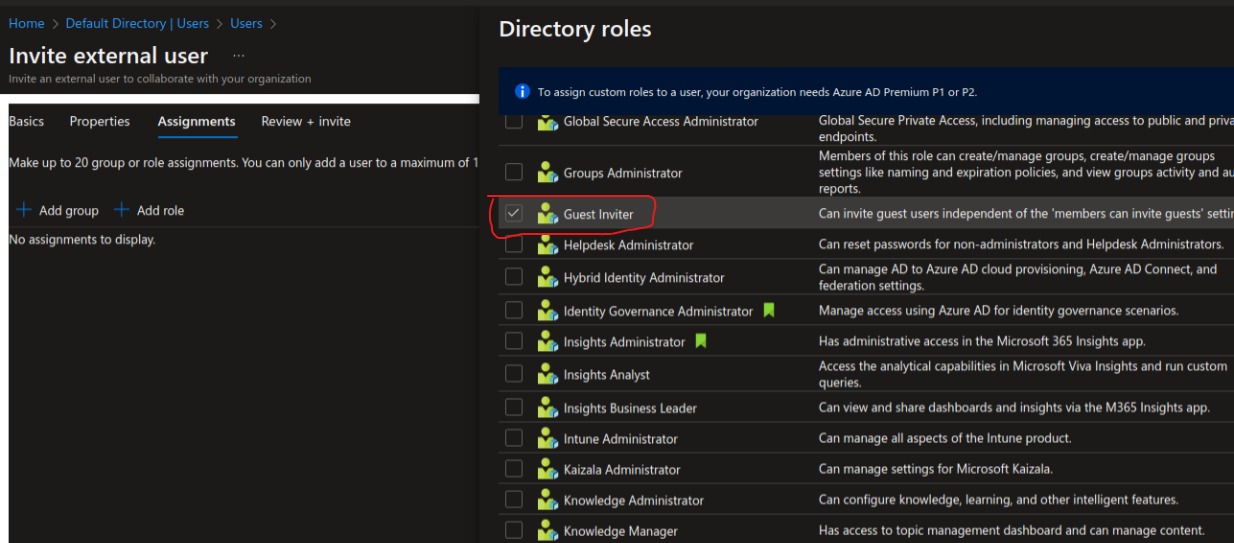1234x543 pixels.
Task: Check the Helpdesk Administrator checkbox
Action: 514,245
